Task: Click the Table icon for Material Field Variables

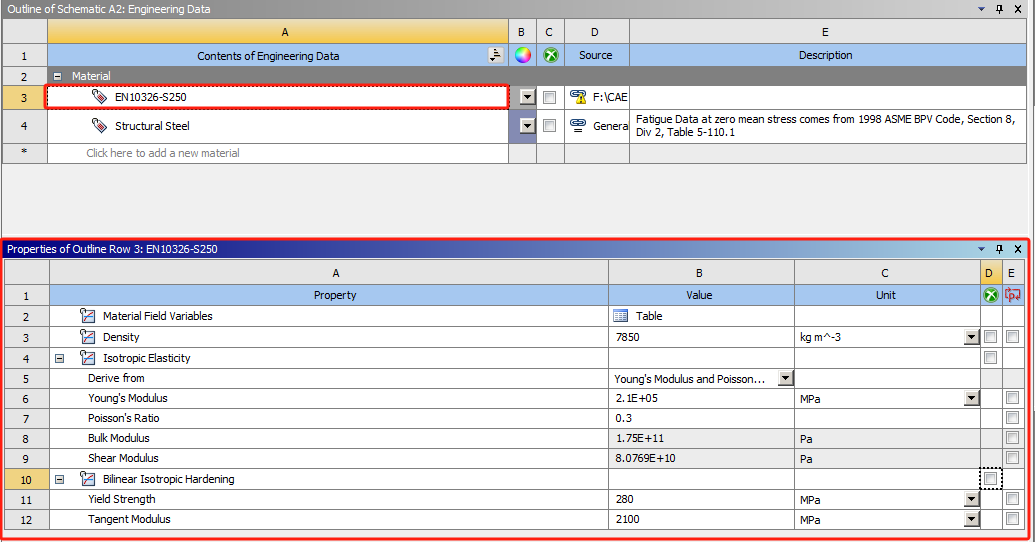Action: pos(620,316)
